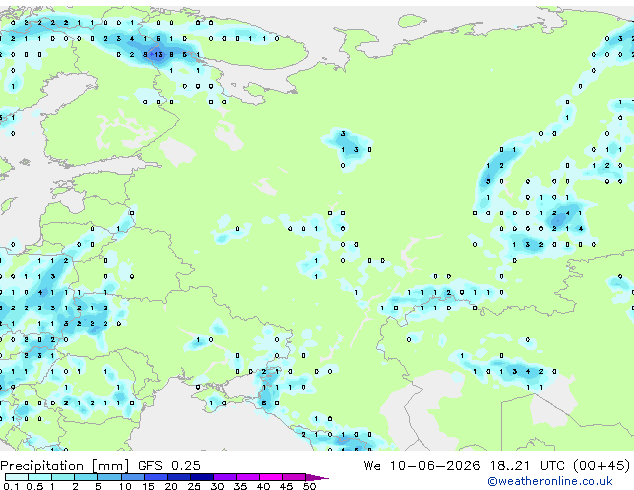Viewport: 634px width, 490px height.
Task: Click the legend scale label '0.1'
Action: click(11, 486)
